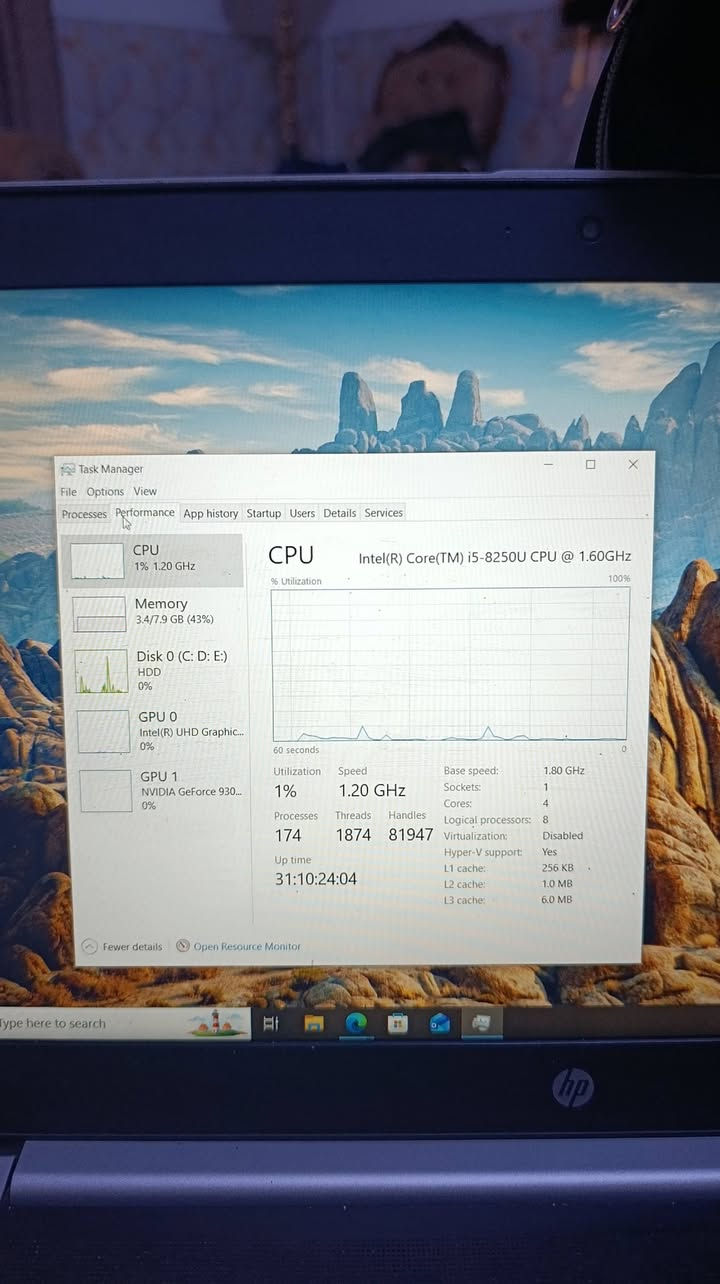Click the Threads value 1874
Screen dimensions: 720x1284
point(353,834)
